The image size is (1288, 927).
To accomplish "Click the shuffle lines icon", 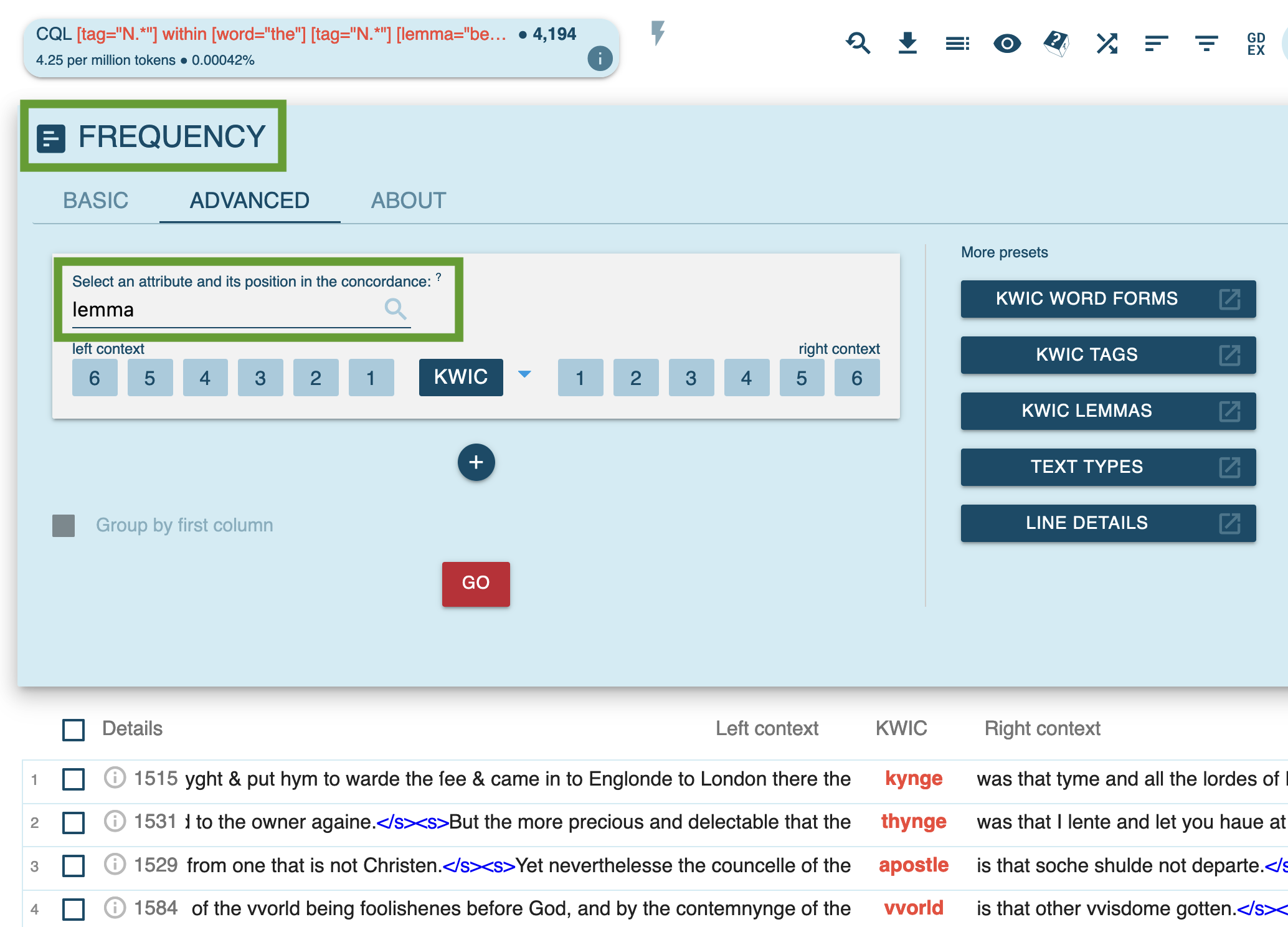I will 1107,44.
